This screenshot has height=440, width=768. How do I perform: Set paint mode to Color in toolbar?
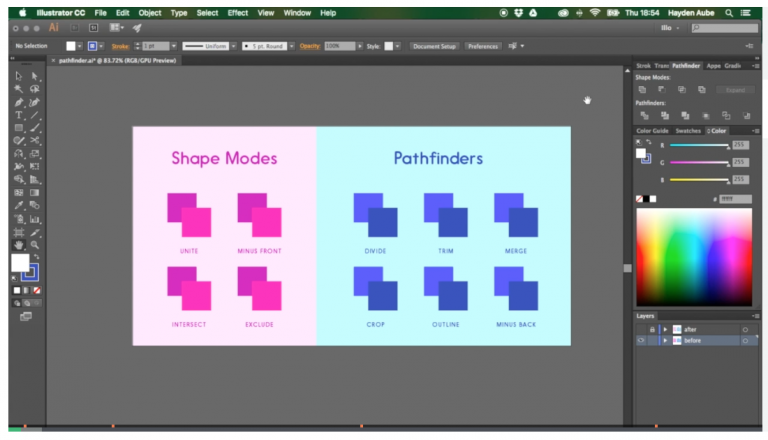tap(17, 291)
